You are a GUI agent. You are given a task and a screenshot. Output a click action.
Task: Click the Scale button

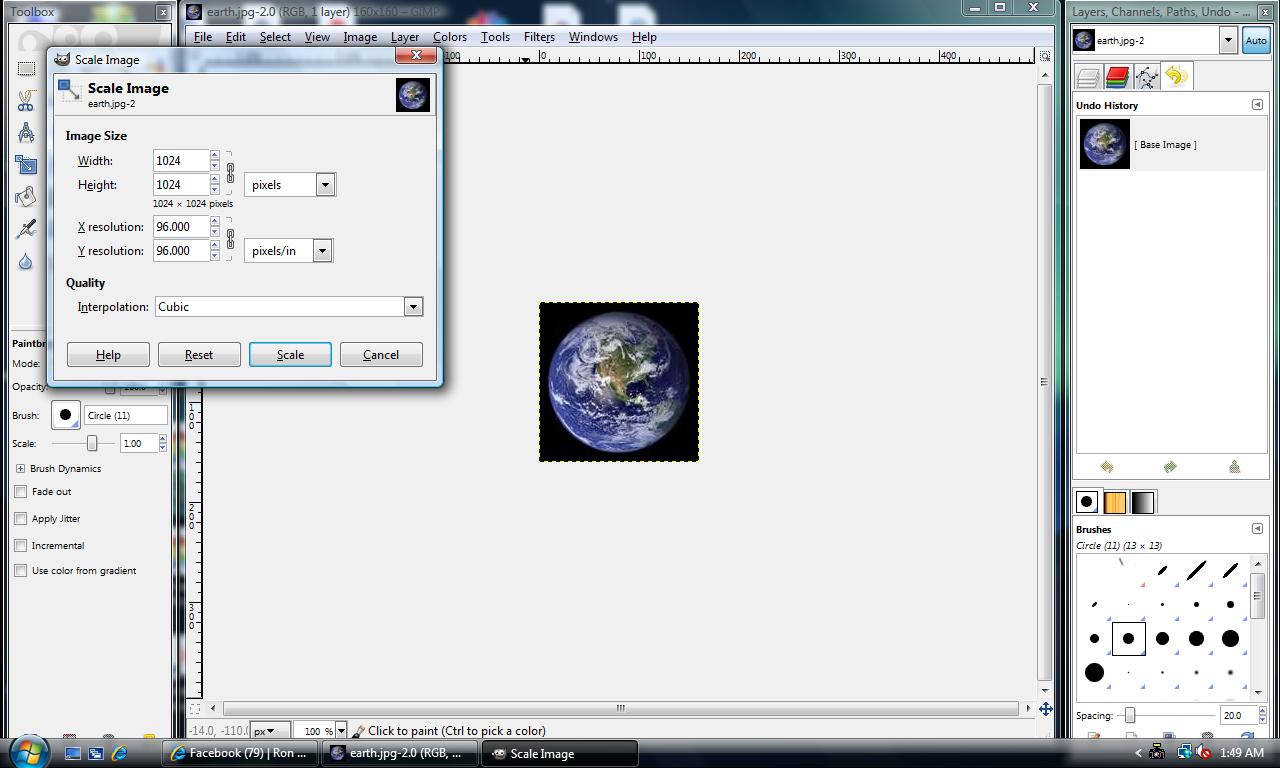[290, 355]
